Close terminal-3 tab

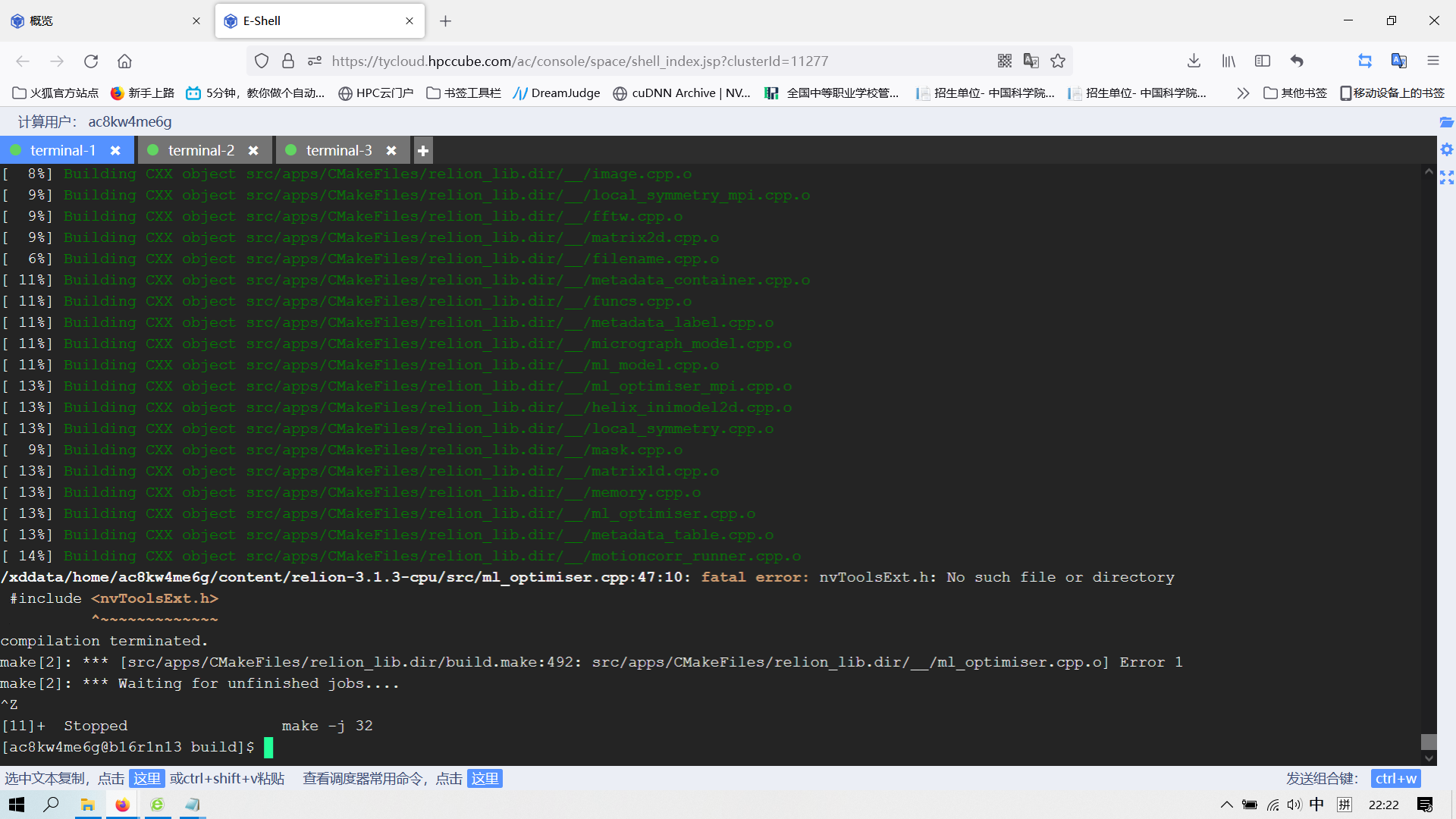tap(391, 151)
